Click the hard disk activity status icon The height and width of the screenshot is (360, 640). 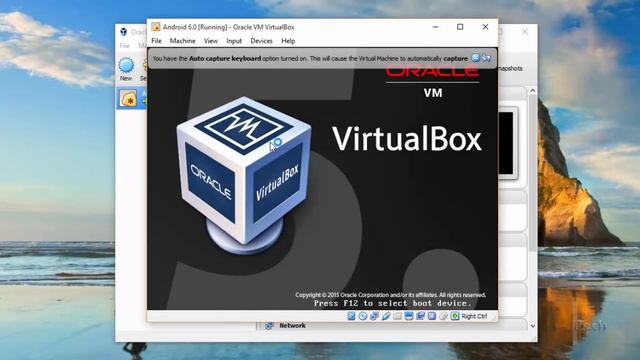351,316
